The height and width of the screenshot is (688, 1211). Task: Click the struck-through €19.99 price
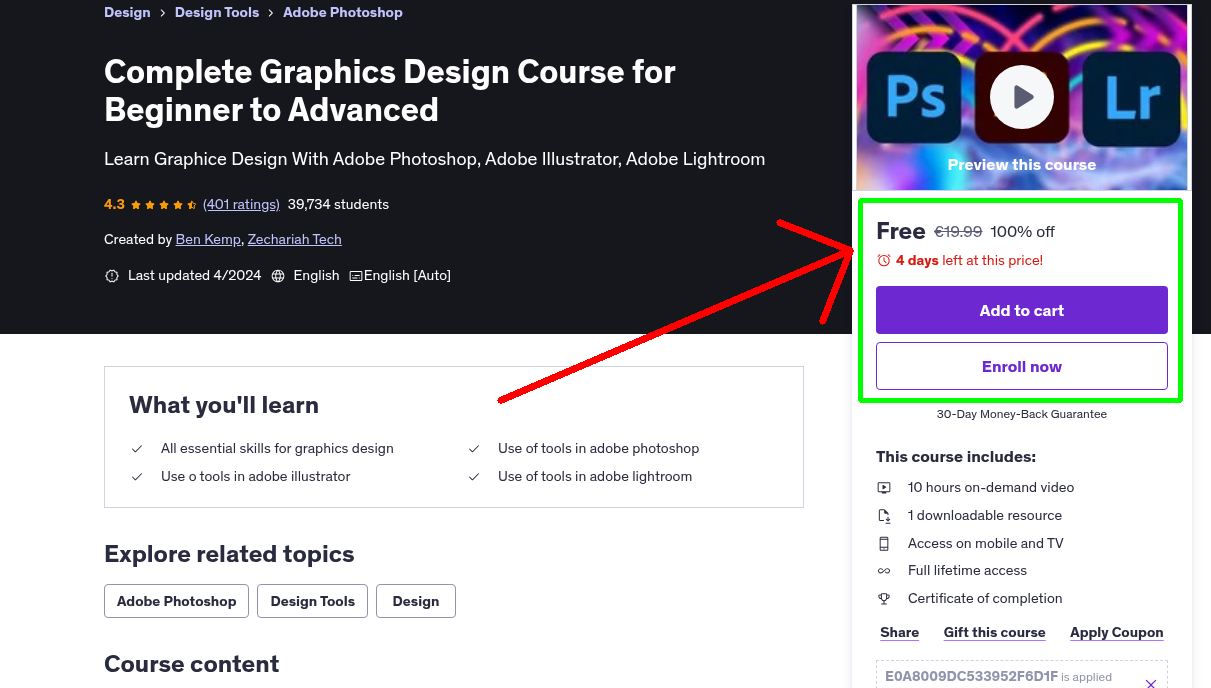pos(957,232)
